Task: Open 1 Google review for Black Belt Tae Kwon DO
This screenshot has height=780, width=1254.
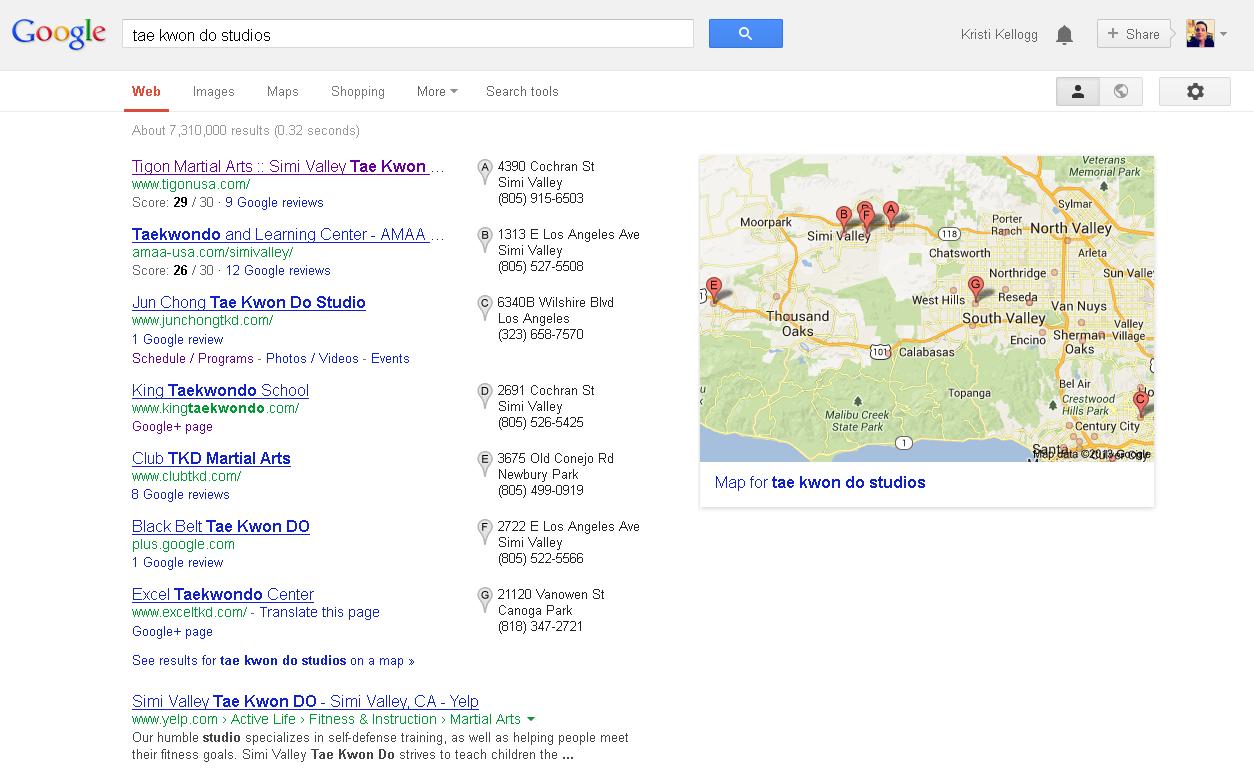Action: coord(178,562)
